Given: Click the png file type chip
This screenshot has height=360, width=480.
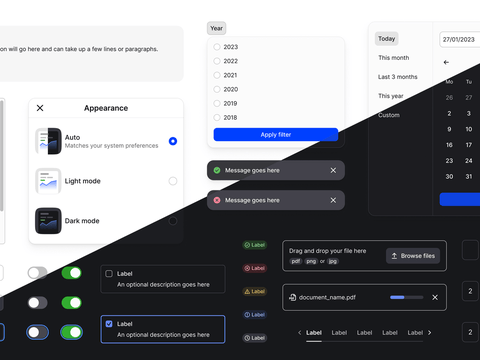Looking at the screenshot, I should coord(311,261).
